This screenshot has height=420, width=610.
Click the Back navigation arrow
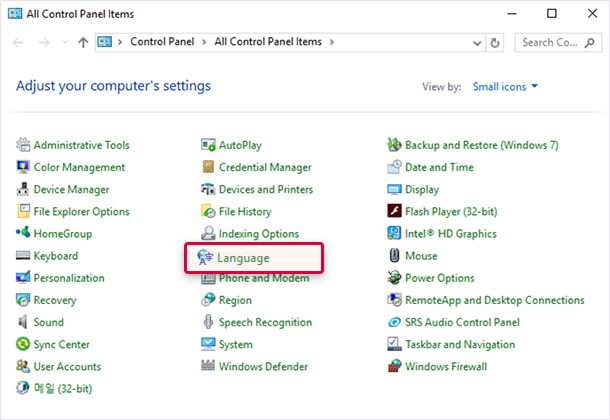pos(18,42)
